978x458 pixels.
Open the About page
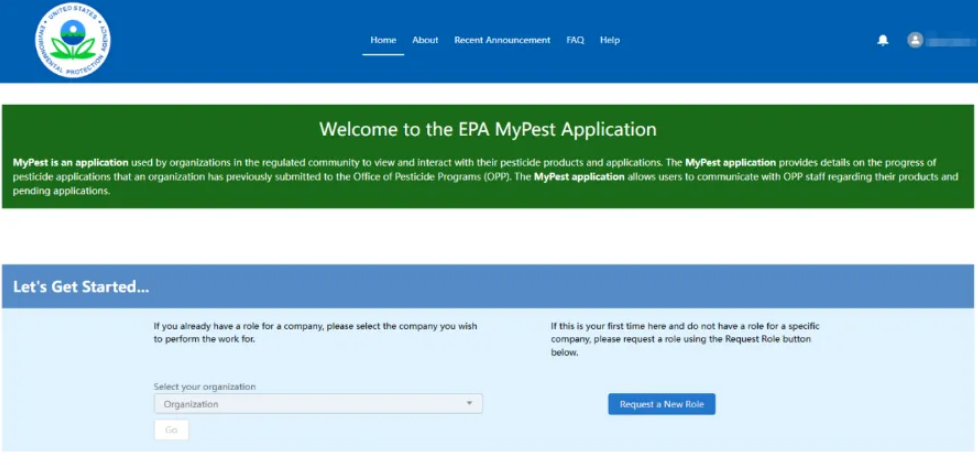tap(425, 40)
